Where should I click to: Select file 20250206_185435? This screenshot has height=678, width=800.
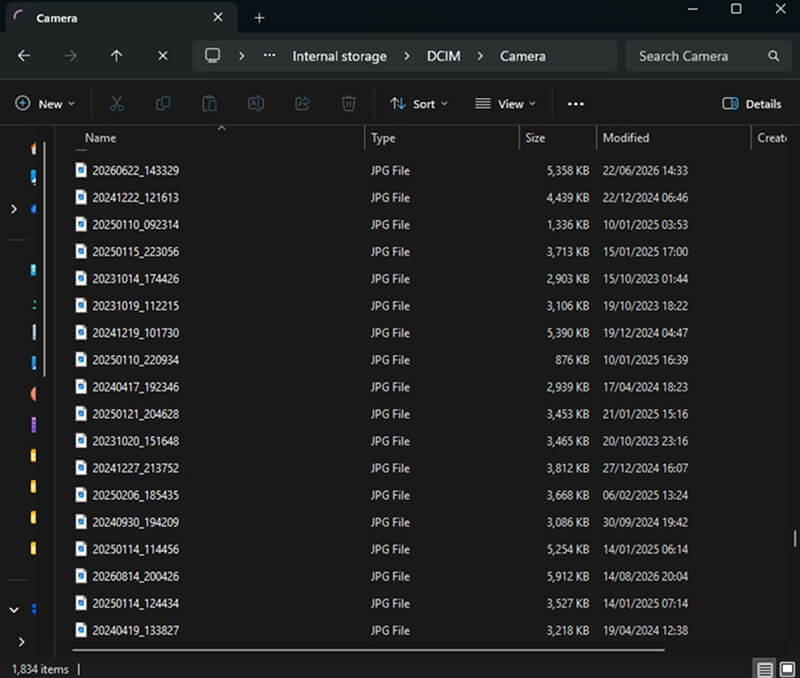click(x=136, y=495)
